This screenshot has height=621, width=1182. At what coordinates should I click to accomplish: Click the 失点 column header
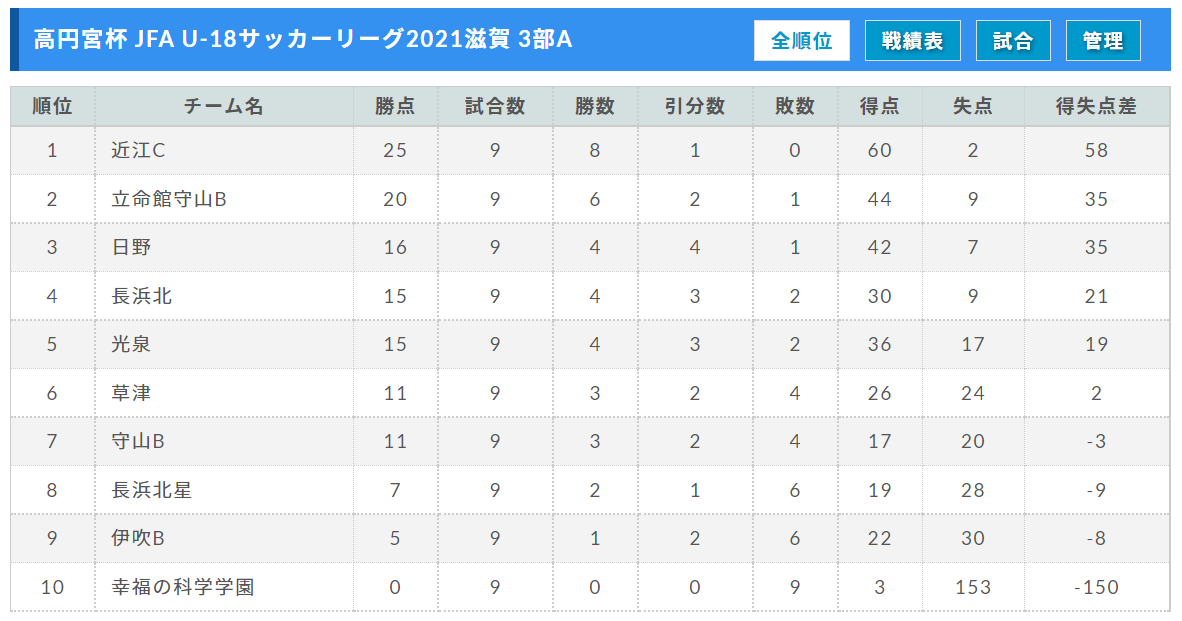coord(974,105)
